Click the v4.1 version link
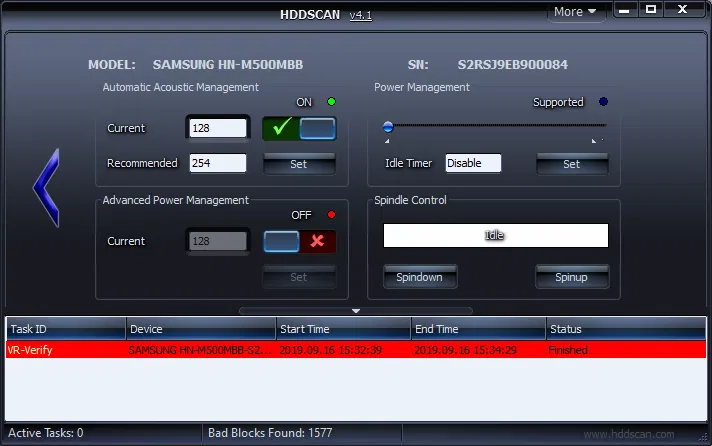712x446 pixels. click(x=361, y=15)
